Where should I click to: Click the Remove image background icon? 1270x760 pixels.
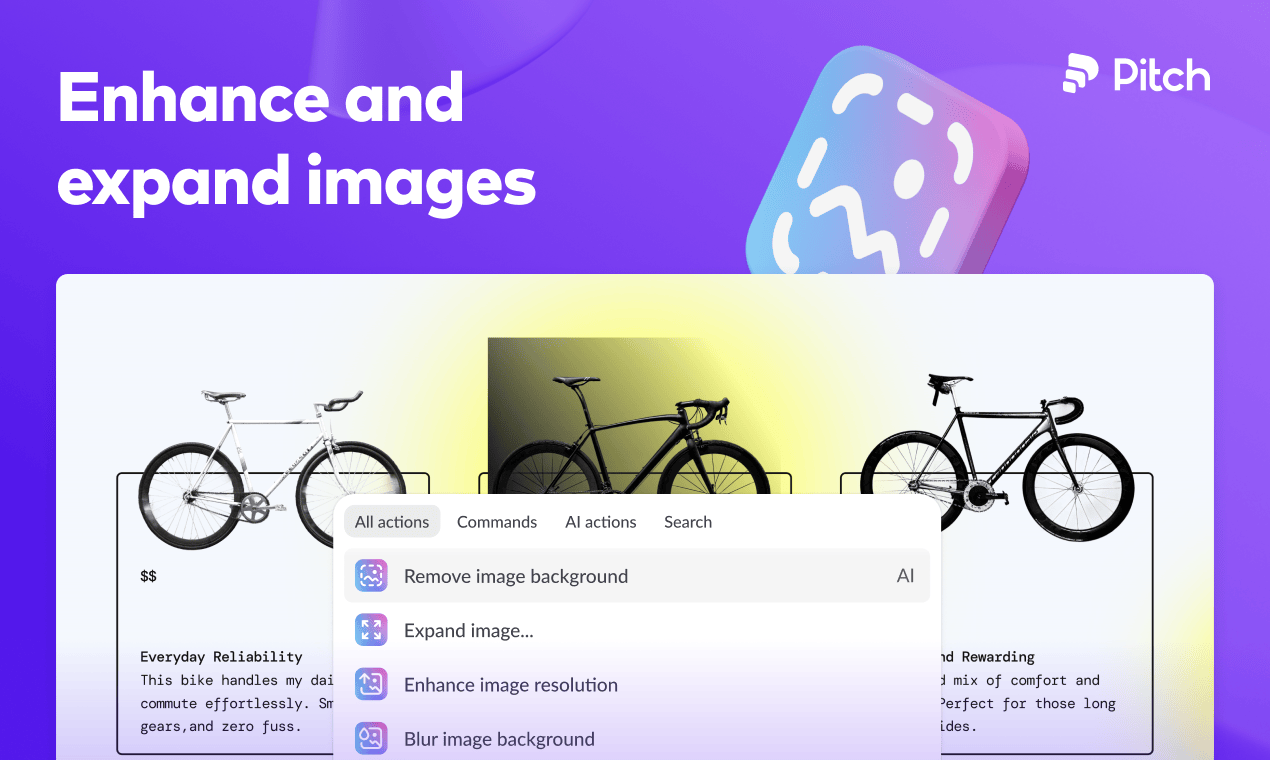(x=371, y=576)
